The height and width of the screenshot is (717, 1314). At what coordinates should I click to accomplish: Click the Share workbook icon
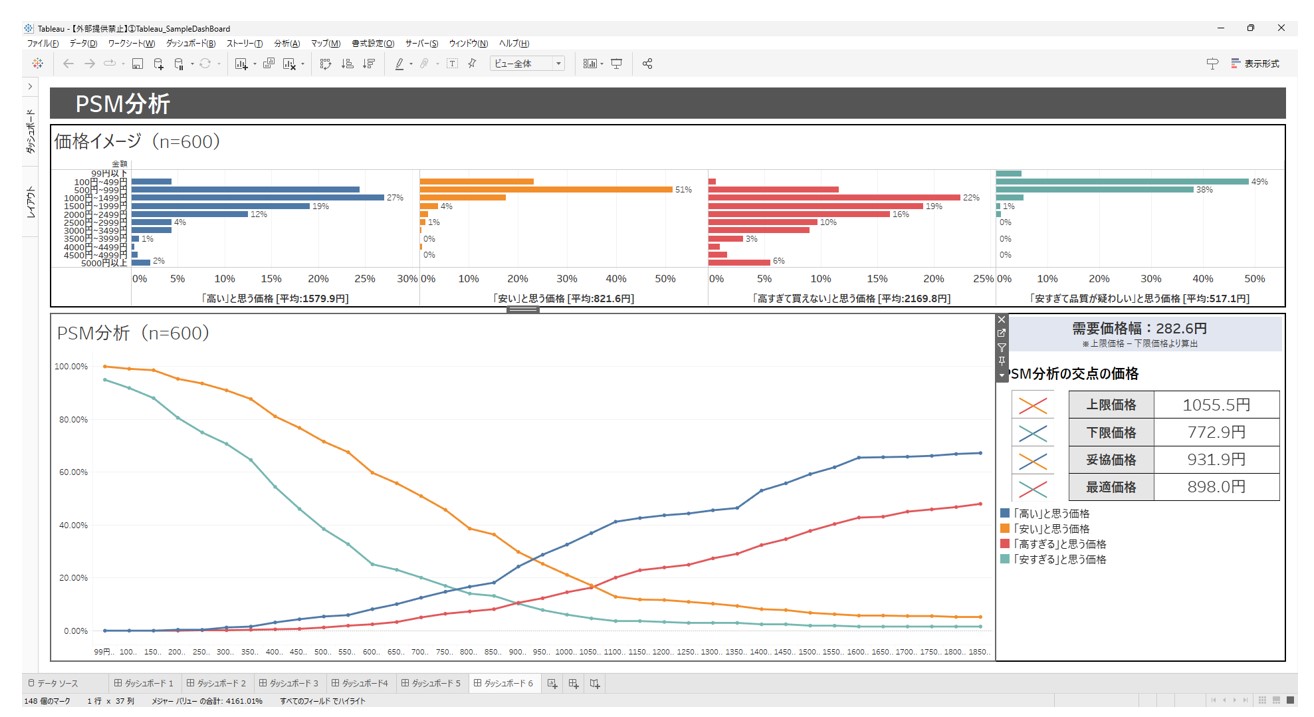coord(647,63)
